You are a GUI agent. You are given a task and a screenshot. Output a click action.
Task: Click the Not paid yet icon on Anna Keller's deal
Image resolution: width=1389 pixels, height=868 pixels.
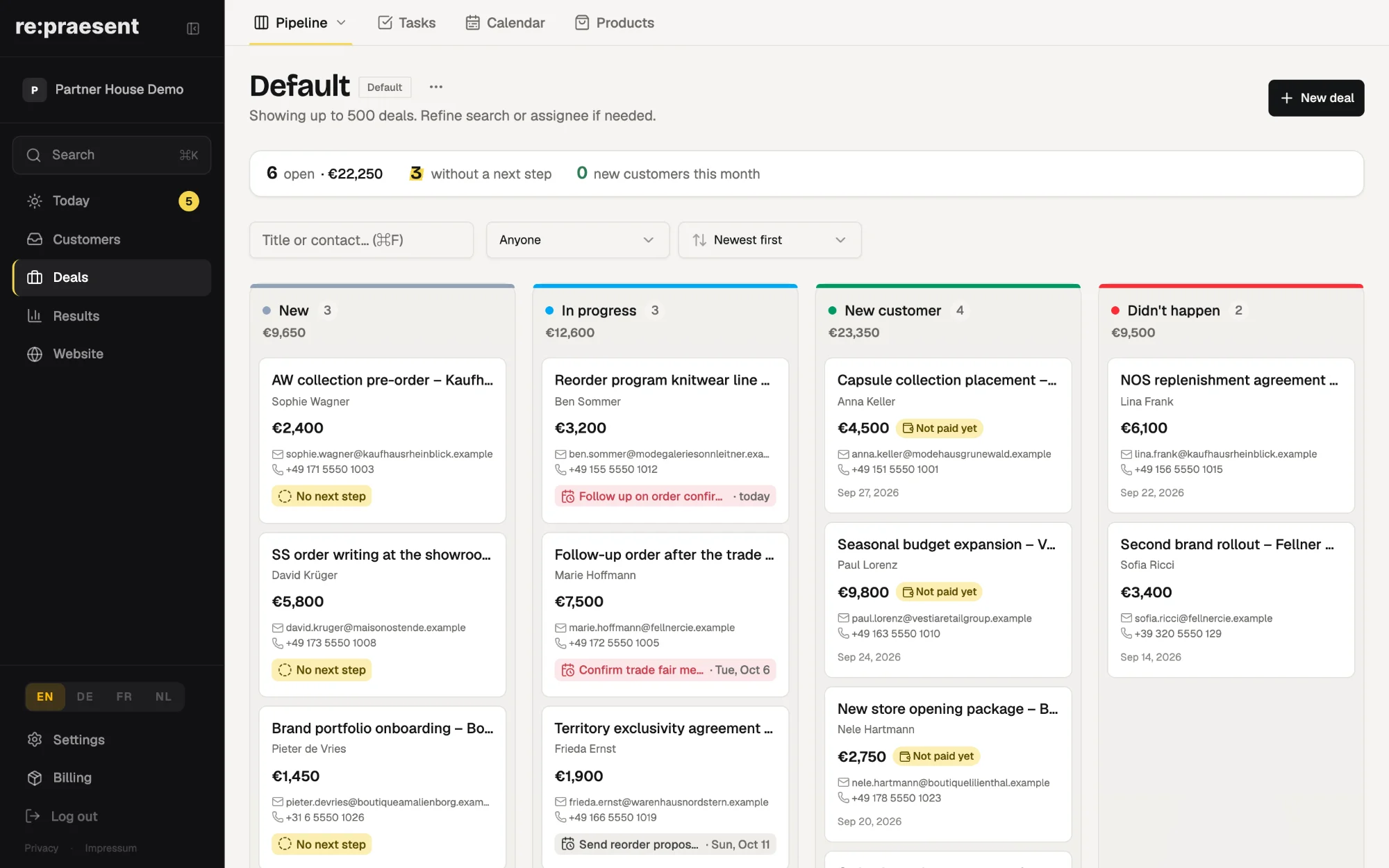[908, 428]
